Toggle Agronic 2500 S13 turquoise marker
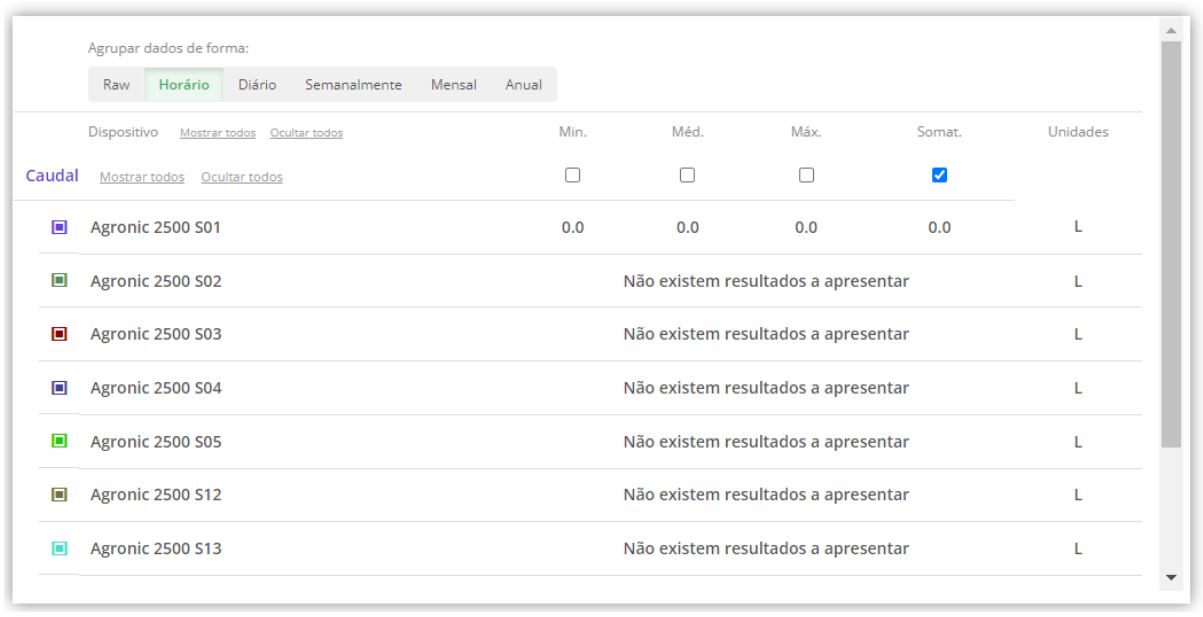 click(59, 548)
